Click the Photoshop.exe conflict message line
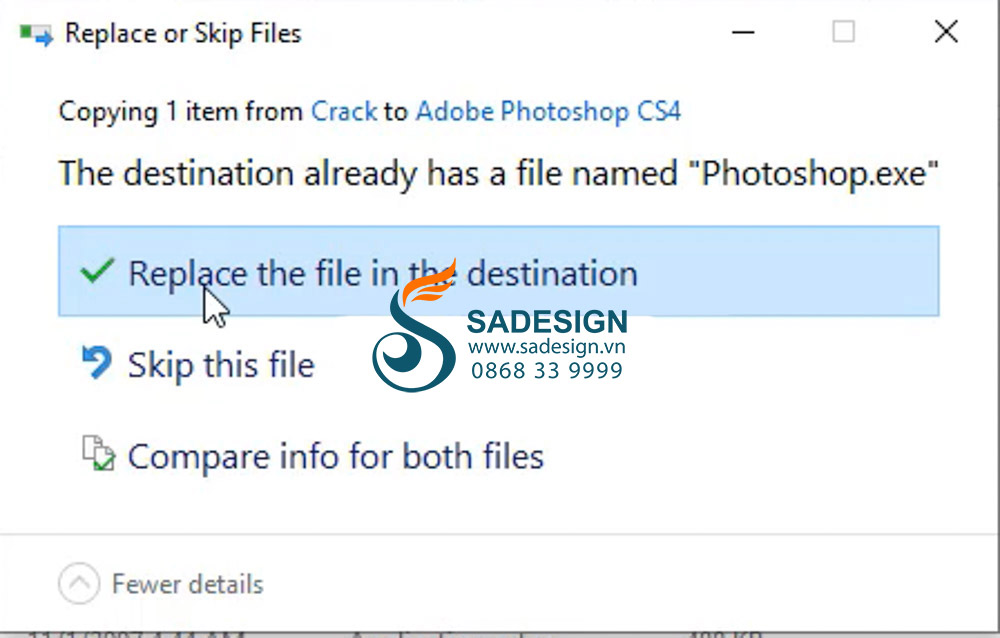 pyautogui.click(x=499, y=174)
